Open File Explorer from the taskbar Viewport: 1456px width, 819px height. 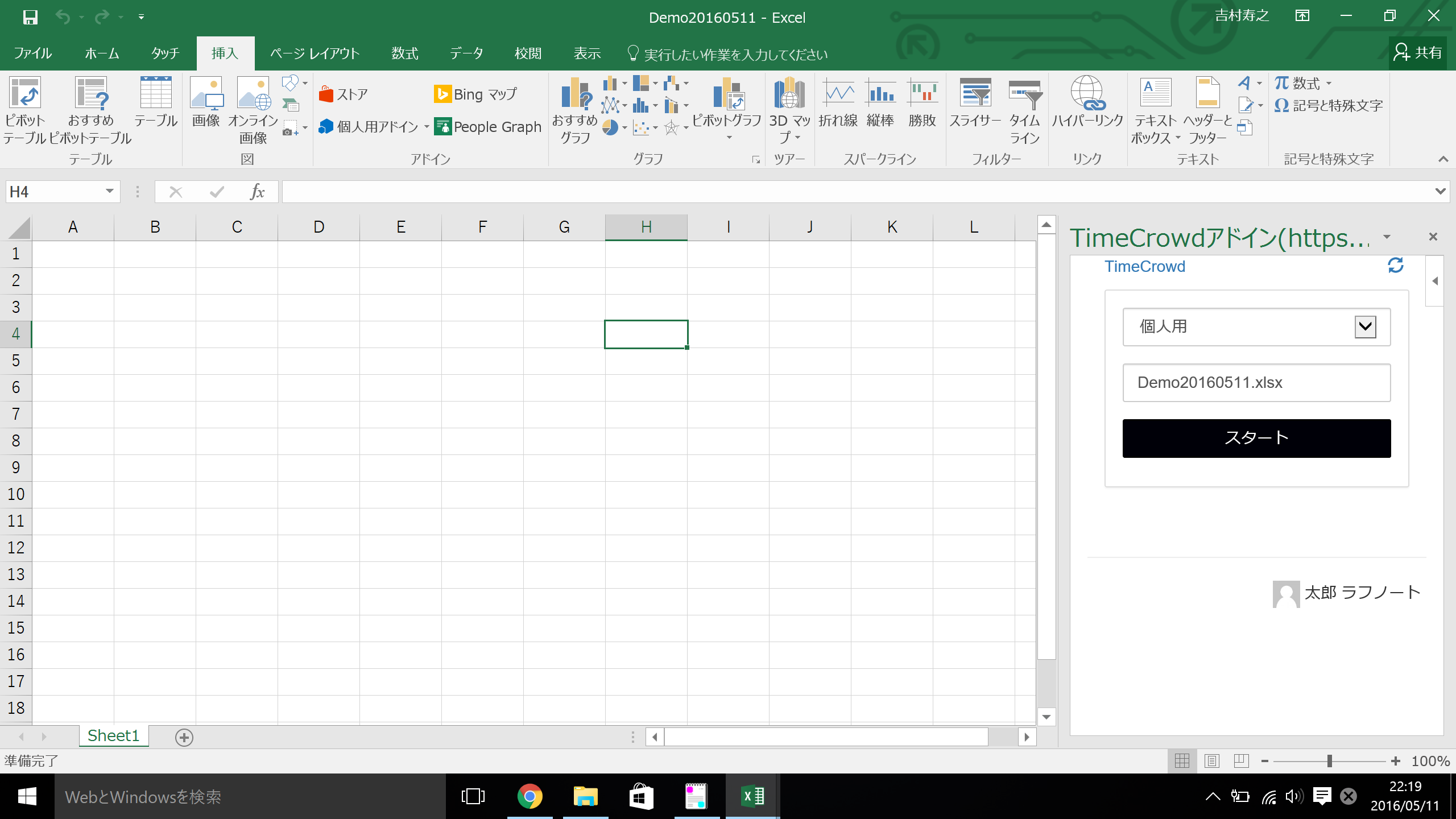point(585,796)
